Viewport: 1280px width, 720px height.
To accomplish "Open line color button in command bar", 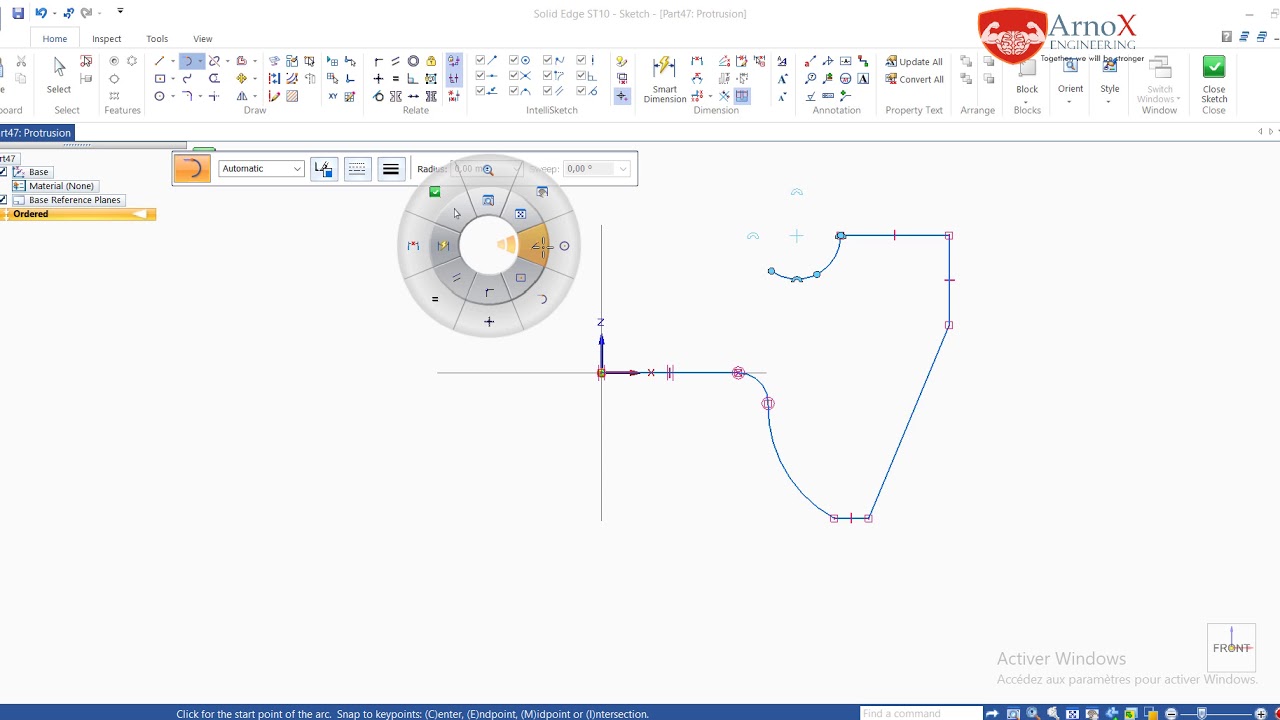I will 323,169.
